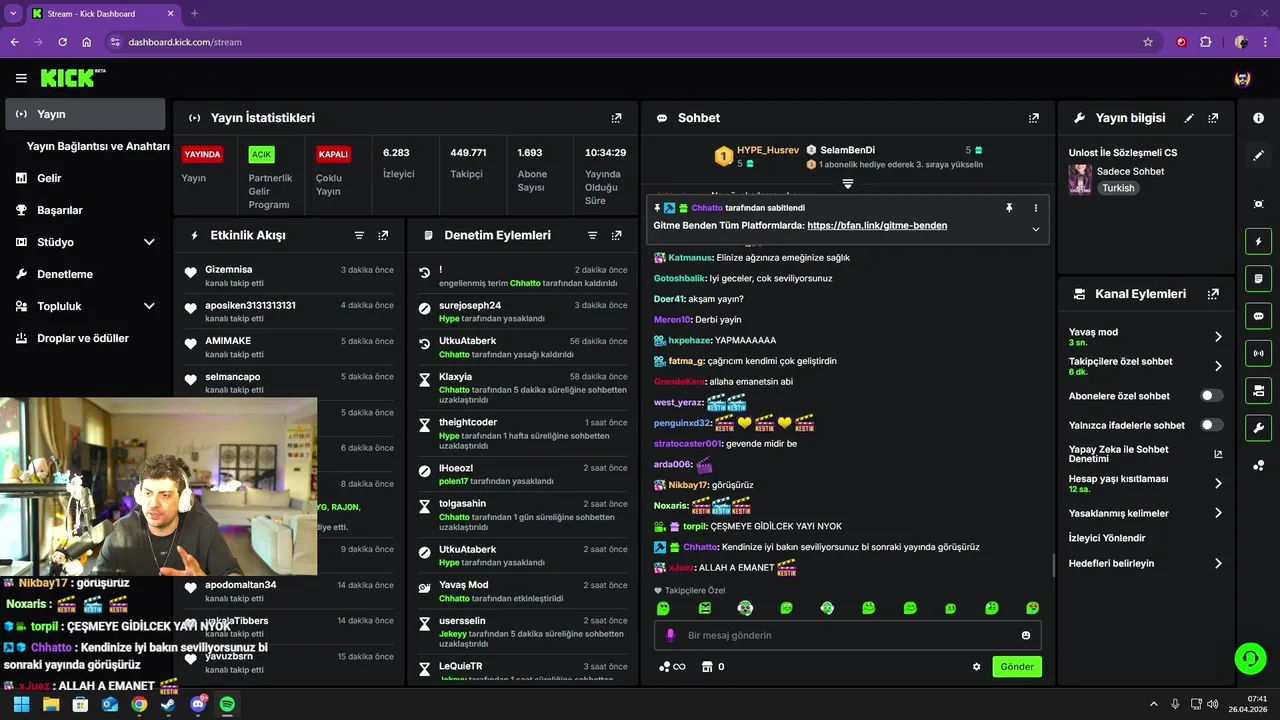This screenshot has height=720, width=1280.
Task: Click the Sadece Sohbet category thumbnail
Action: (1080, 179)
